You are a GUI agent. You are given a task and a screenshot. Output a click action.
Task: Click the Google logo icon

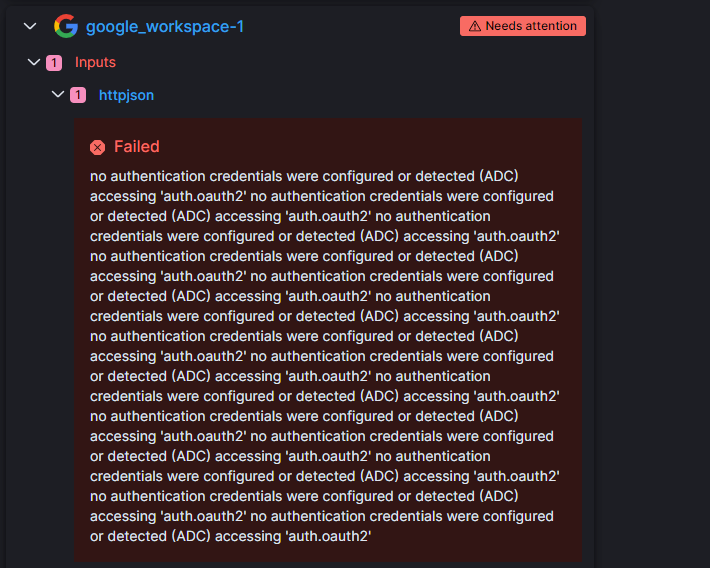(66, 26)
